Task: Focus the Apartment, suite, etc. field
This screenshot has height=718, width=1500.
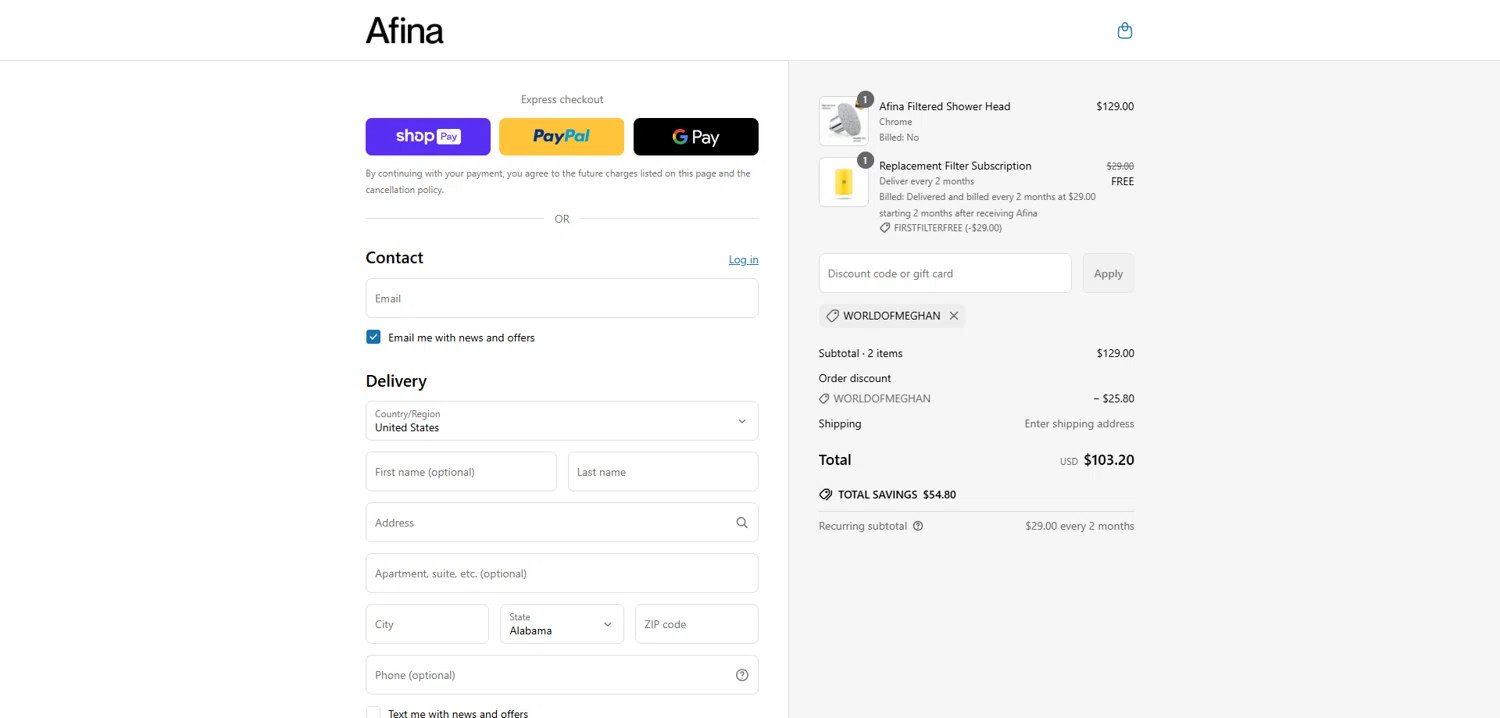Action: click(562, 573)
